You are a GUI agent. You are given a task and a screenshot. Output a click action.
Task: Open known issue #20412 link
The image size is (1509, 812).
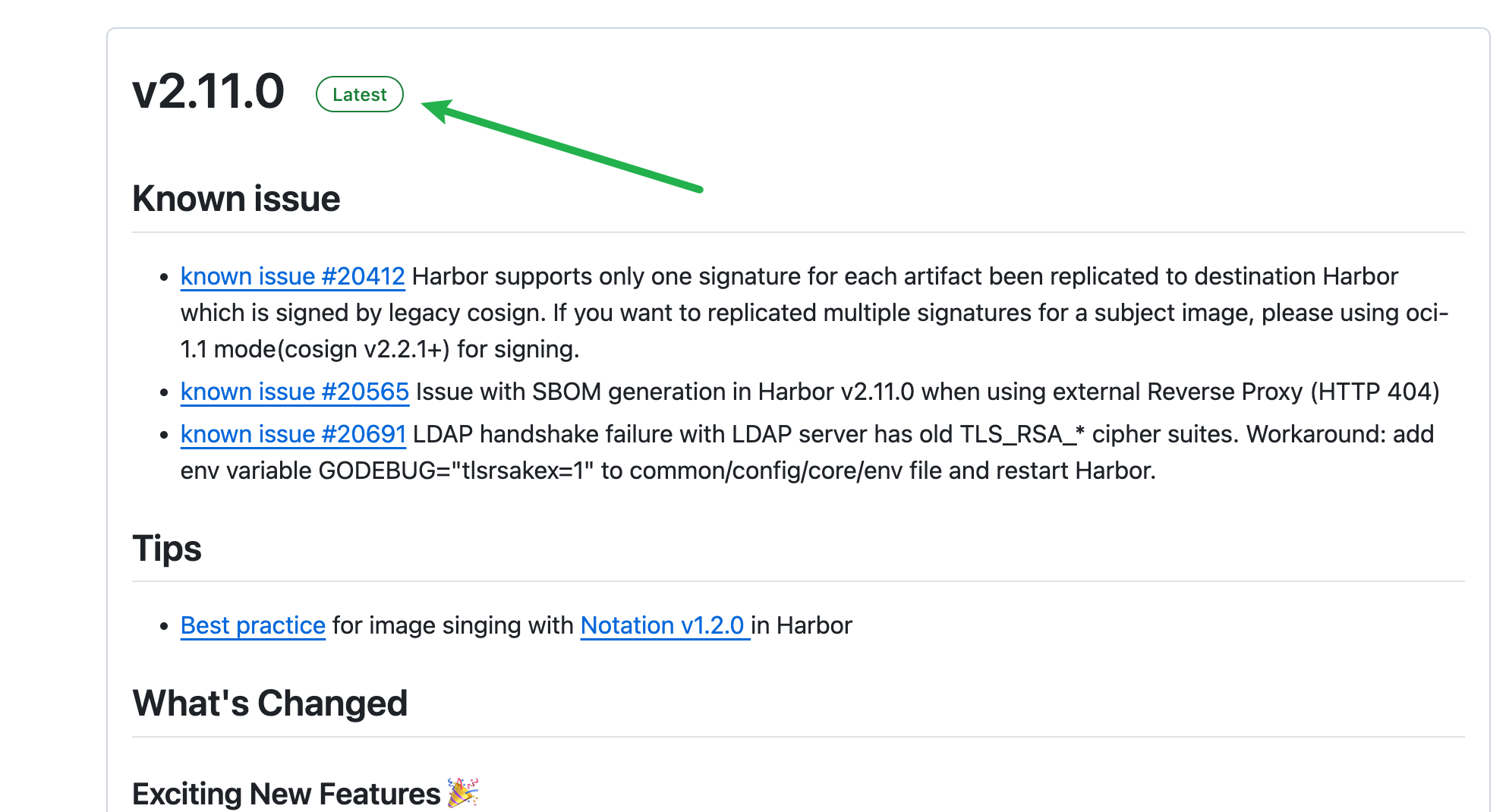pos(292,276)
